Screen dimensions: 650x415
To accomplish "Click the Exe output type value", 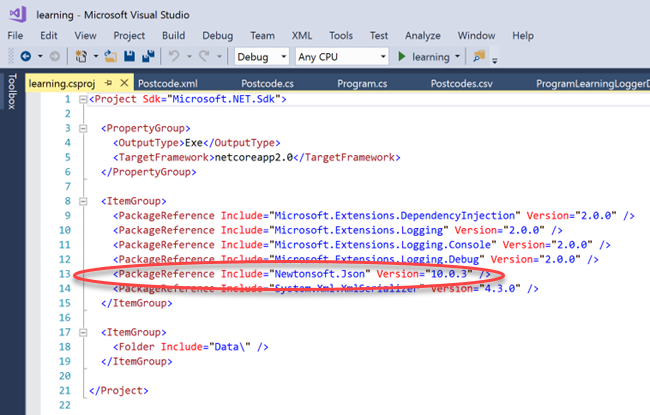I will coord(194,143).
